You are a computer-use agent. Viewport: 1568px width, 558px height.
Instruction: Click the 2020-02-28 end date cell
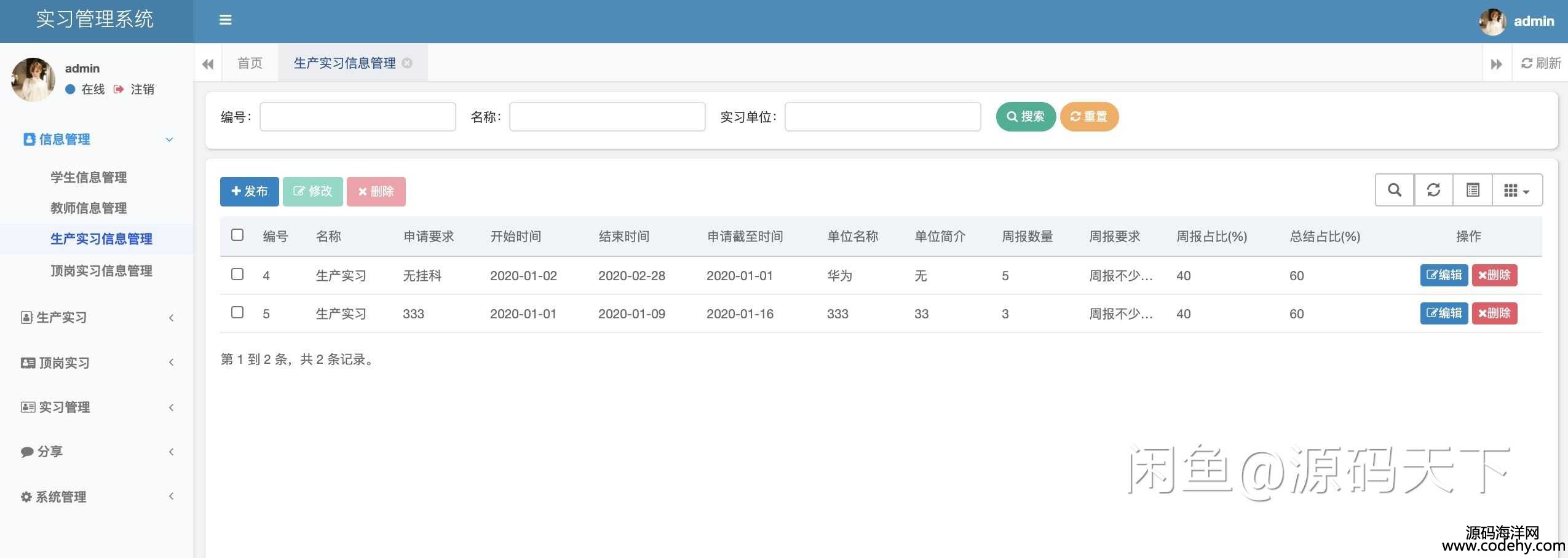click(632, 275)
